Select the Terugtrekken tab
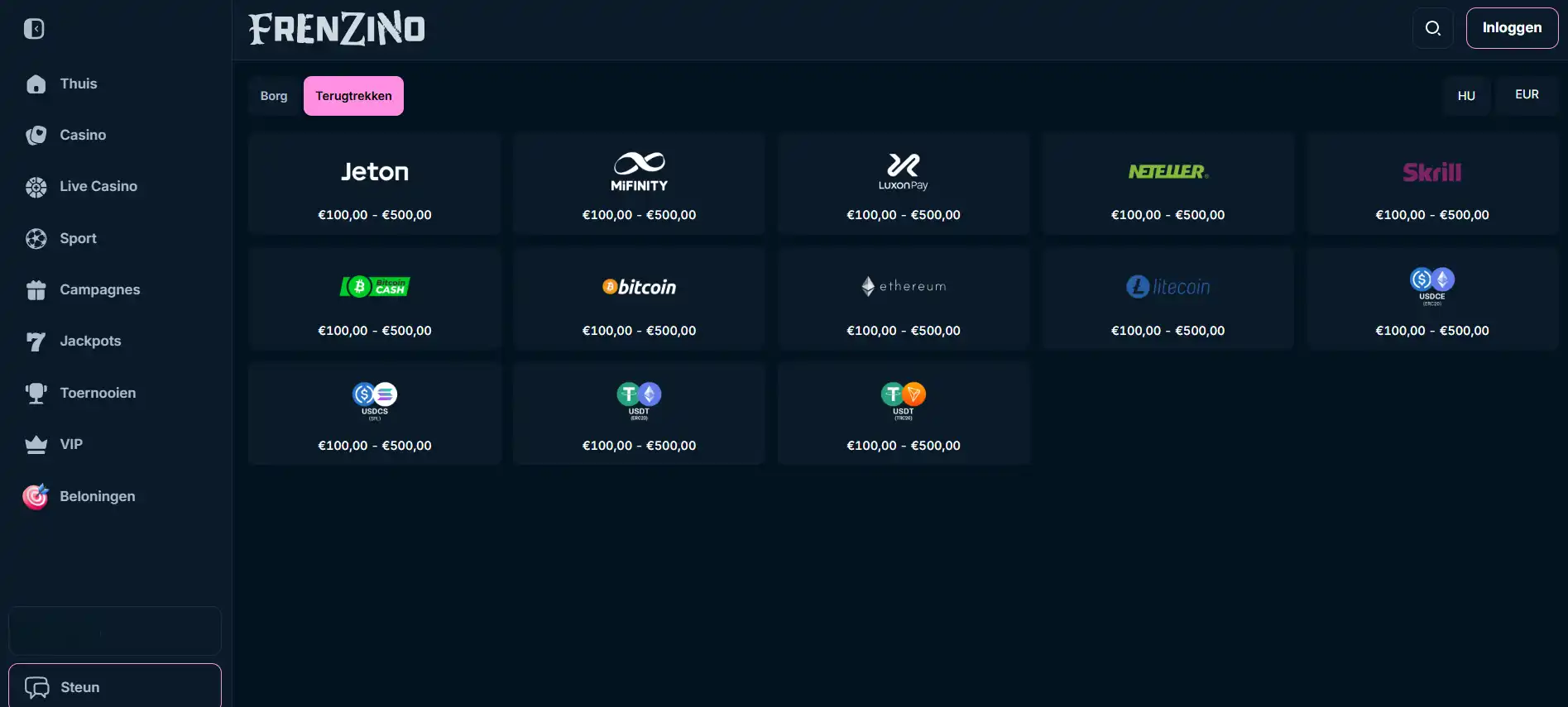 point(353,96)
